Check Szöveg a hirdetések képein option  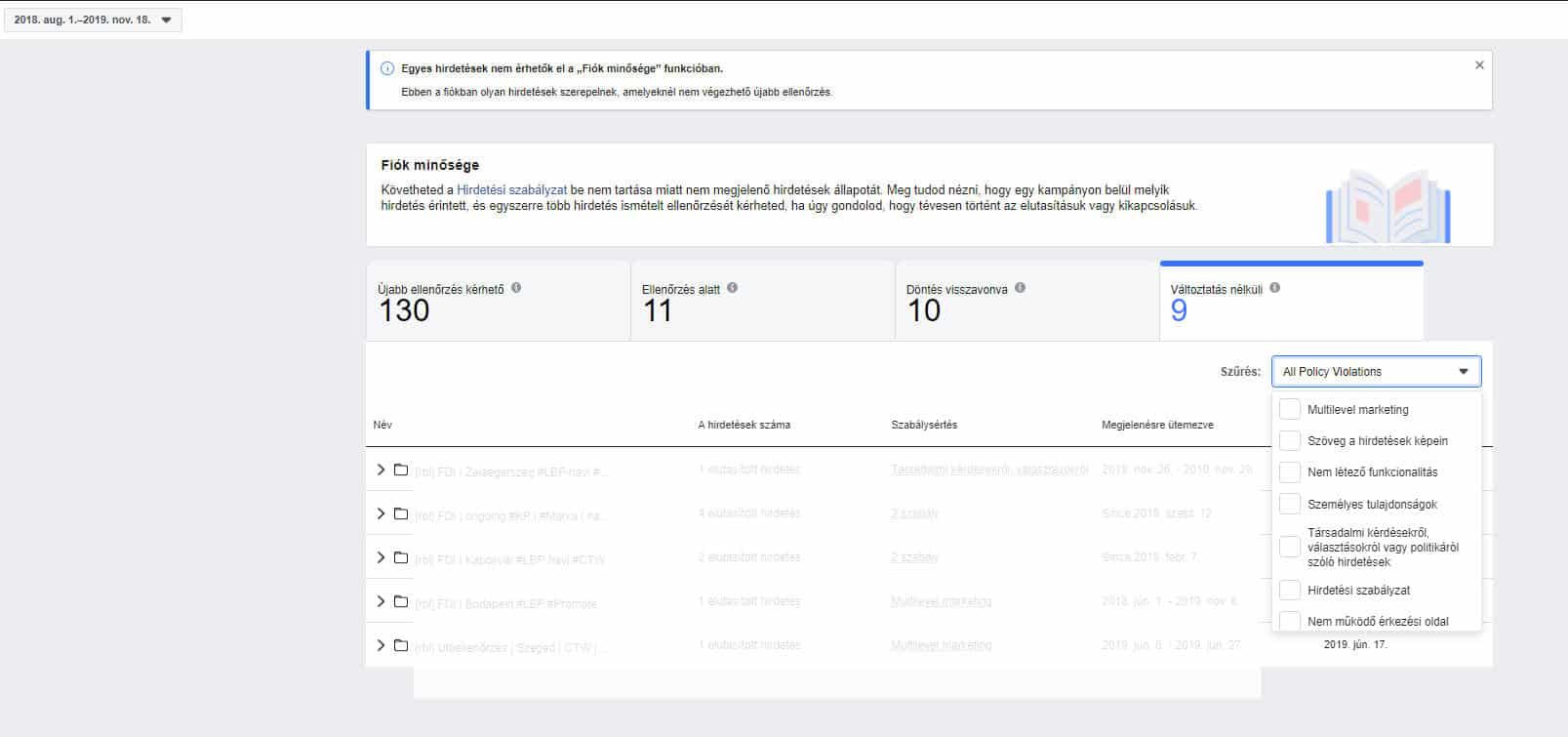(1290, 440)
